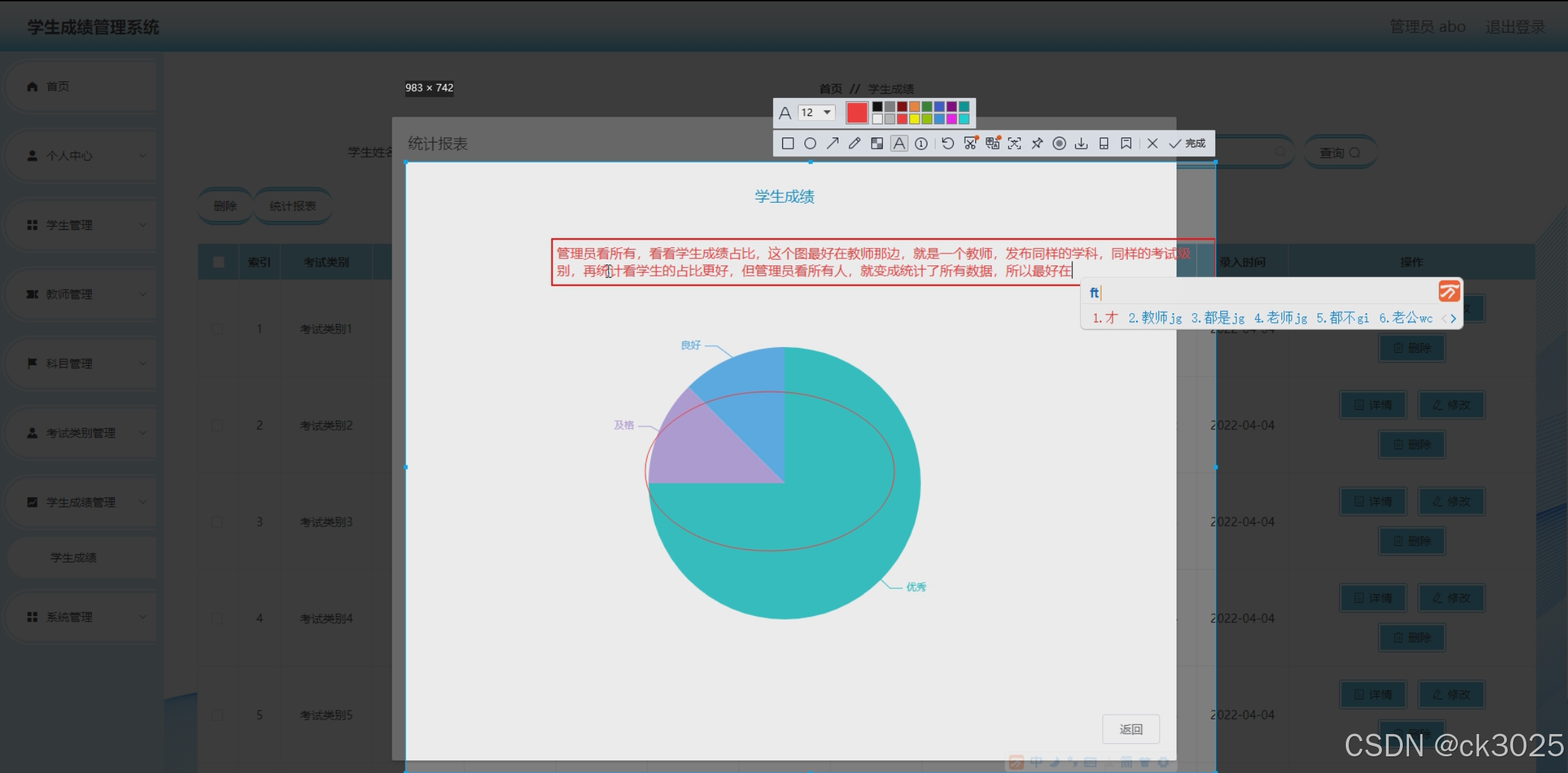Click the download save icon
Screen dimensions: 1568x773
click(x=1081, y=144)
